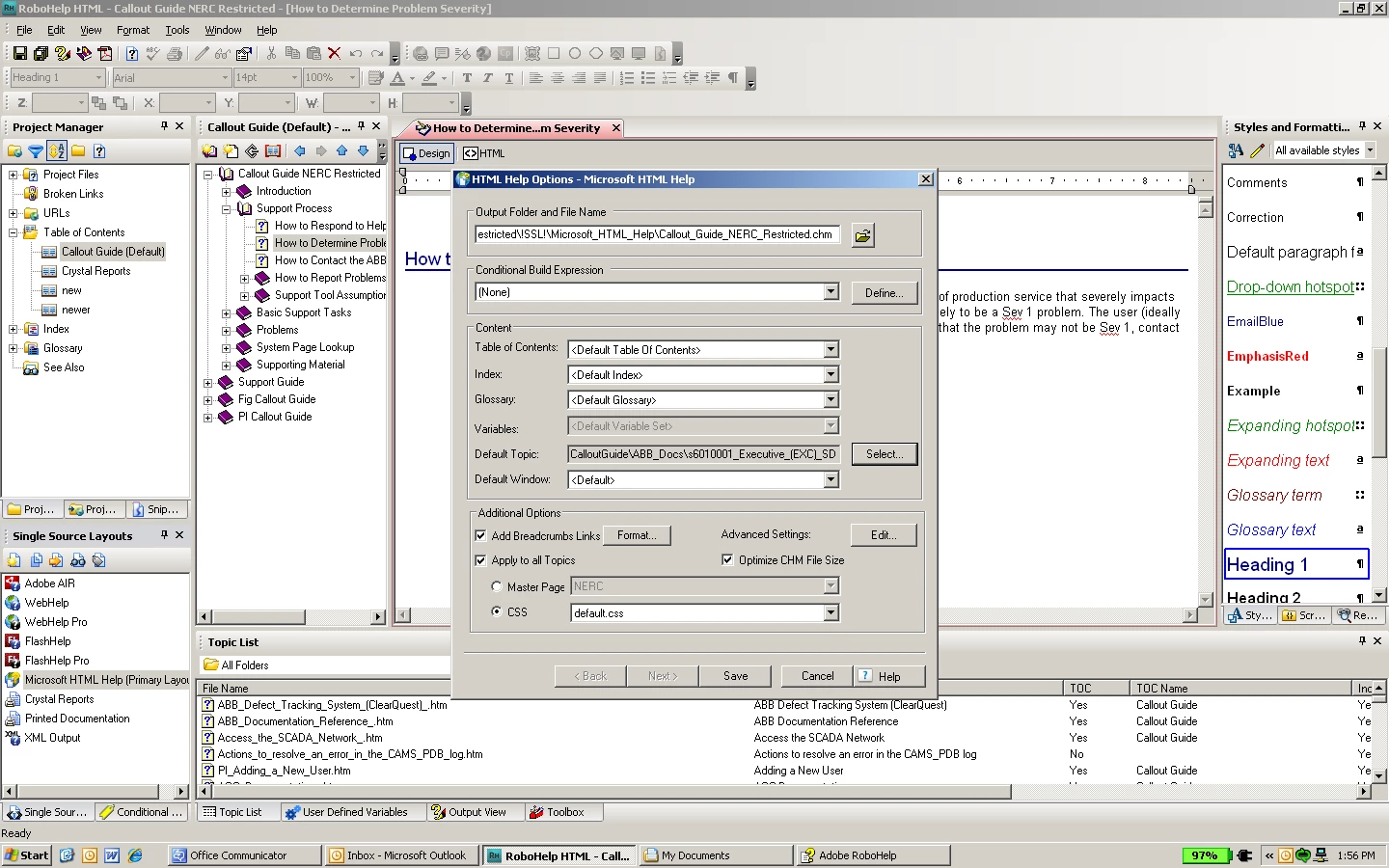
Task: Click the red Delete X icon in the toolbar
Action: tap(334, 53)
